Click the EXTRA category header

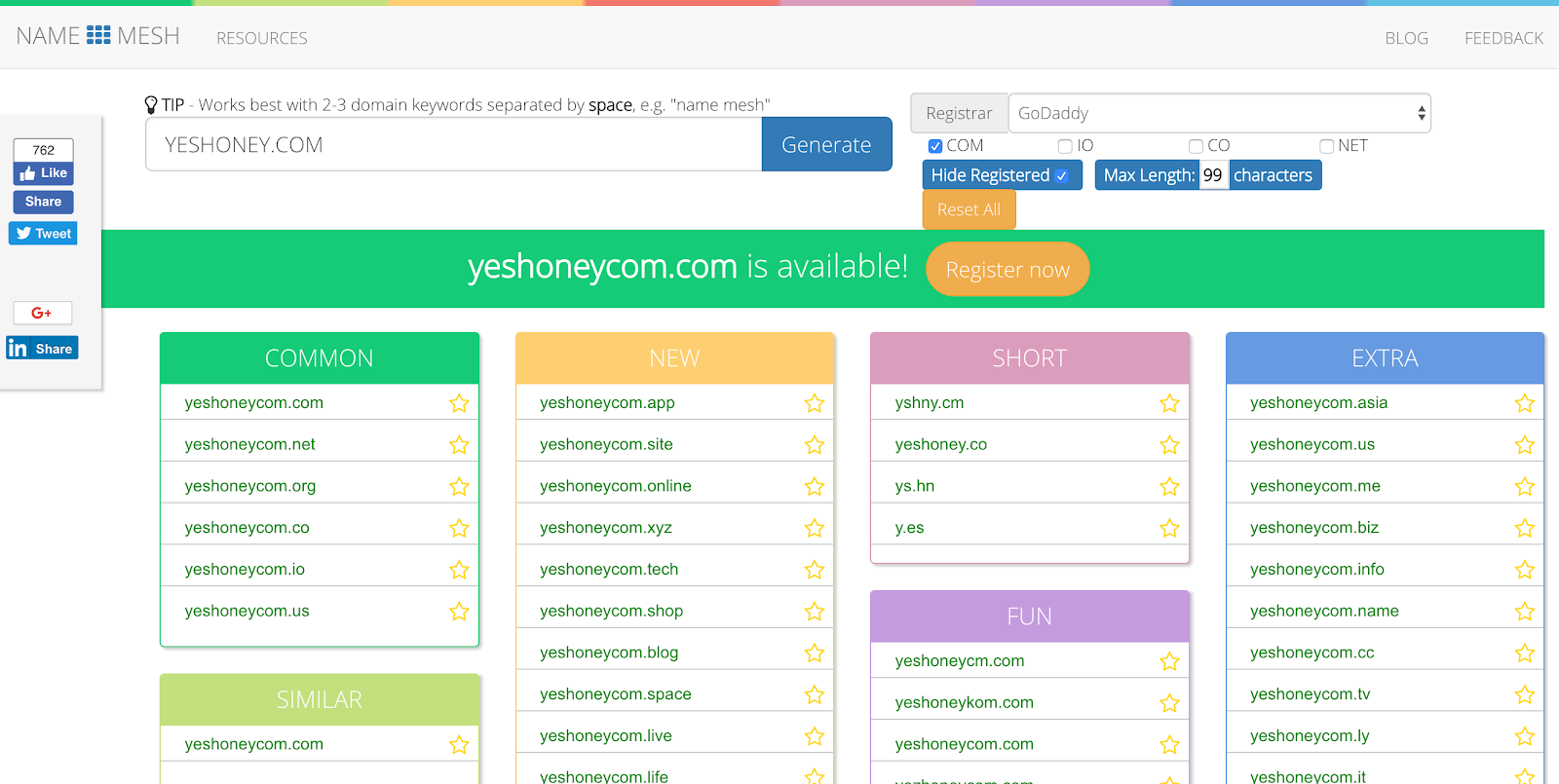pos(1386,358)
